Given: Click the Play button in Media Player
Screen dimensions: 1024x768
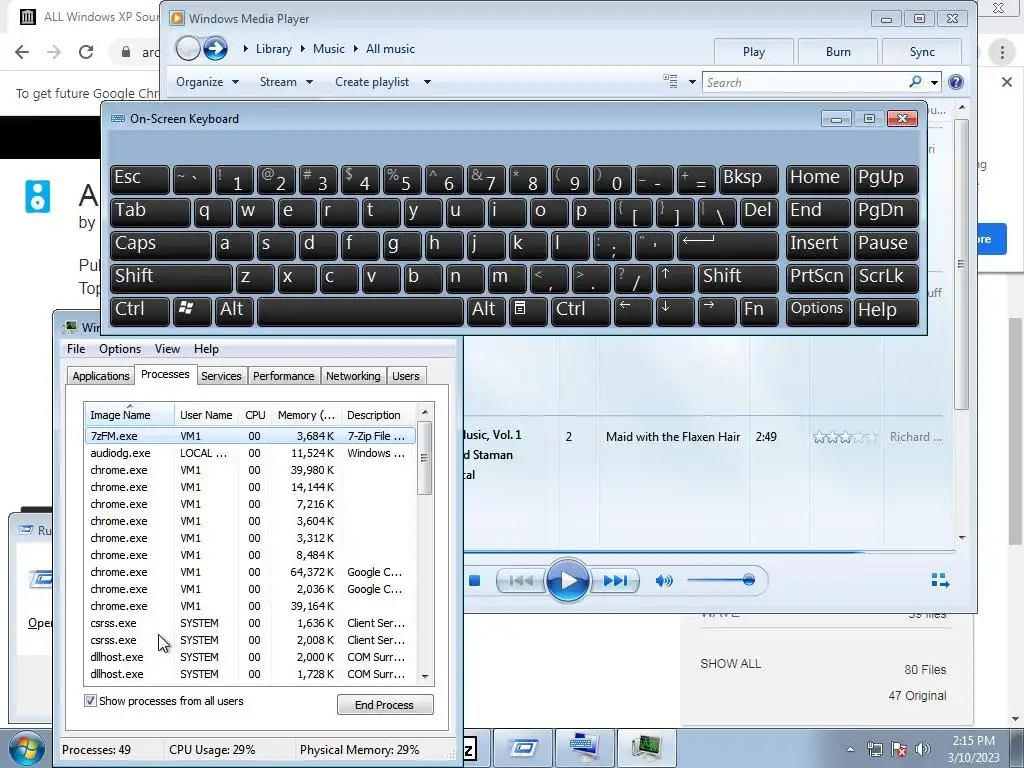Looking at the screenshot, I should pyautogui.click(x=568, y=580).
